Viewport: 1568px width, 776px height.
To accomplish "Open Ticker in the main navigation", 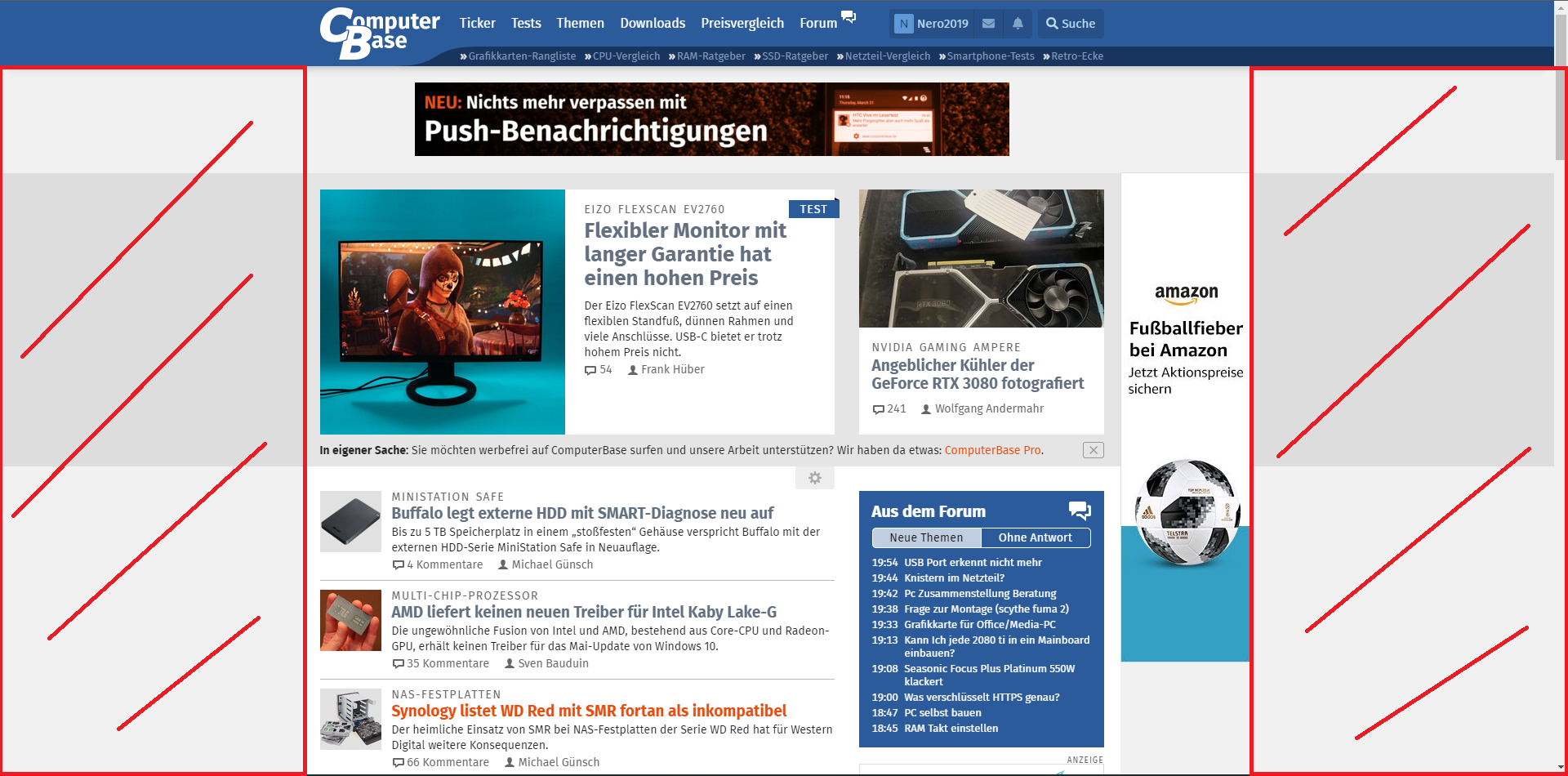I will (478, 23).
